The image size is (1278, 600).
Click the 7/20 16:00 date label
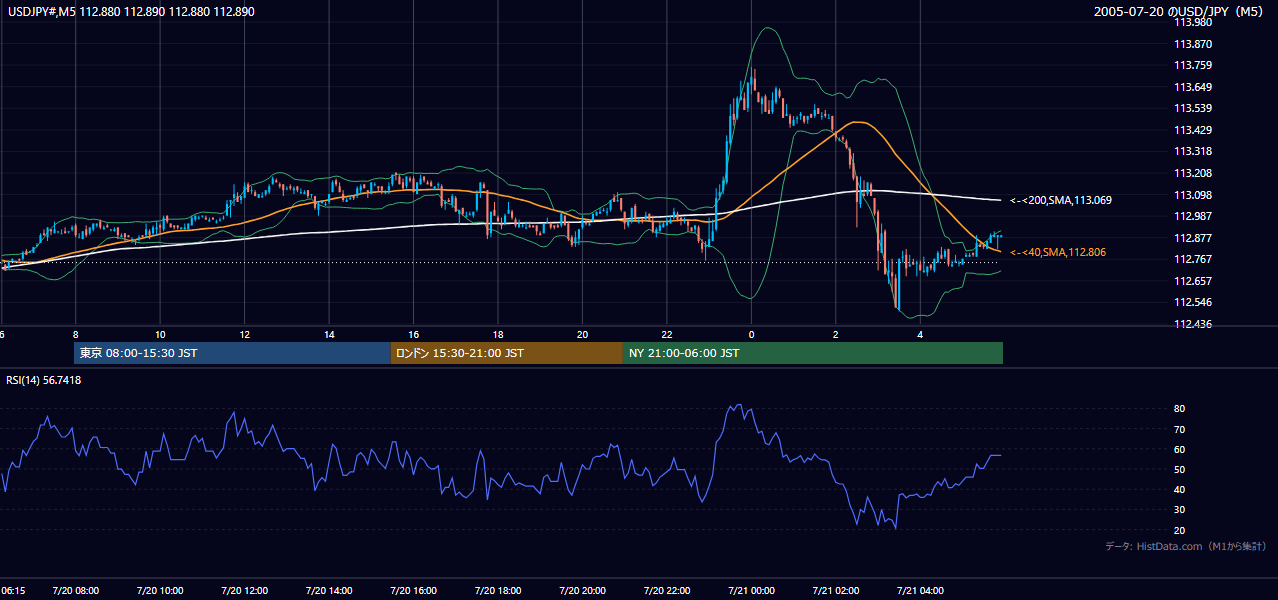pyautogui.click(x=413, y=591)
